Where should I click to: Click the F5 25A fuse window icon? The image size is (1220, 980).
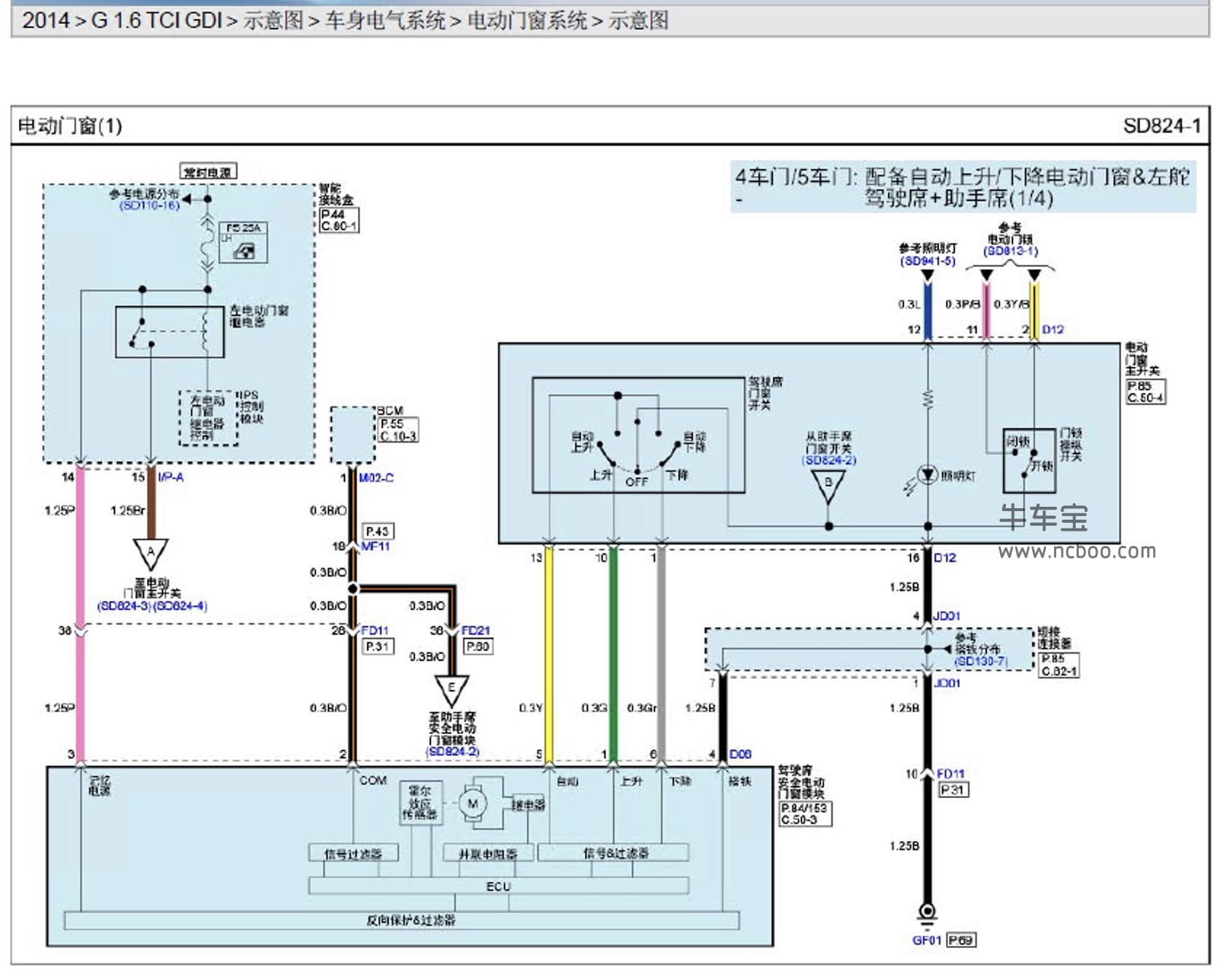point(243,251)
